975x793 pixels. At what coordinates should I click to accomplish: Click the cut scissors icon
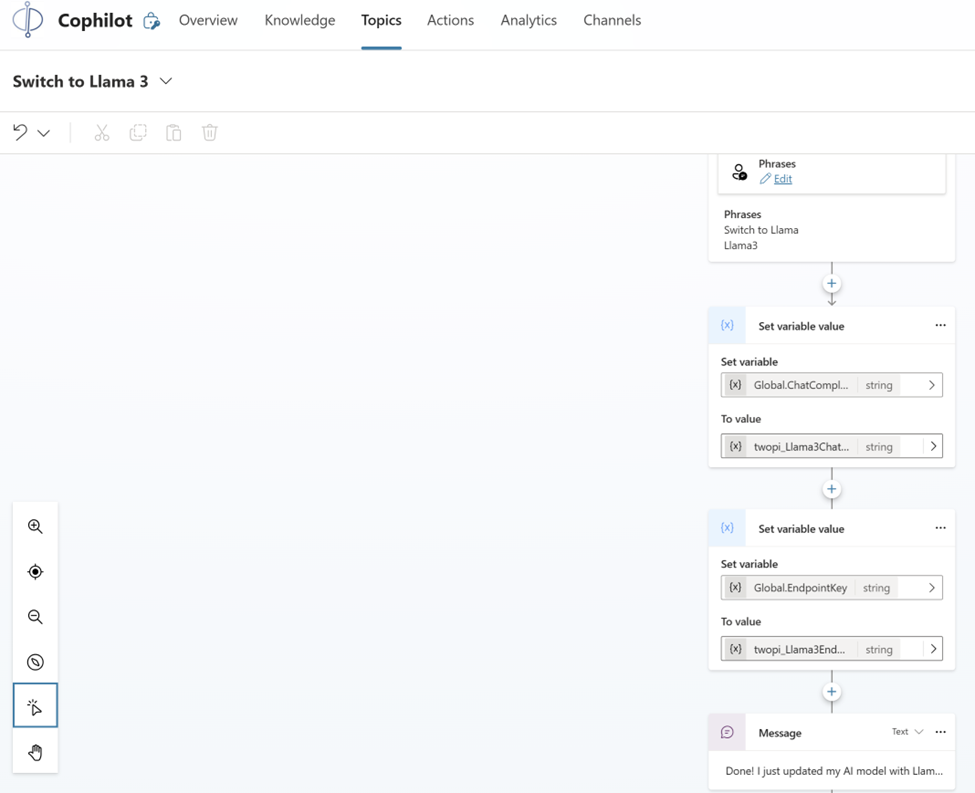point(102,133)
